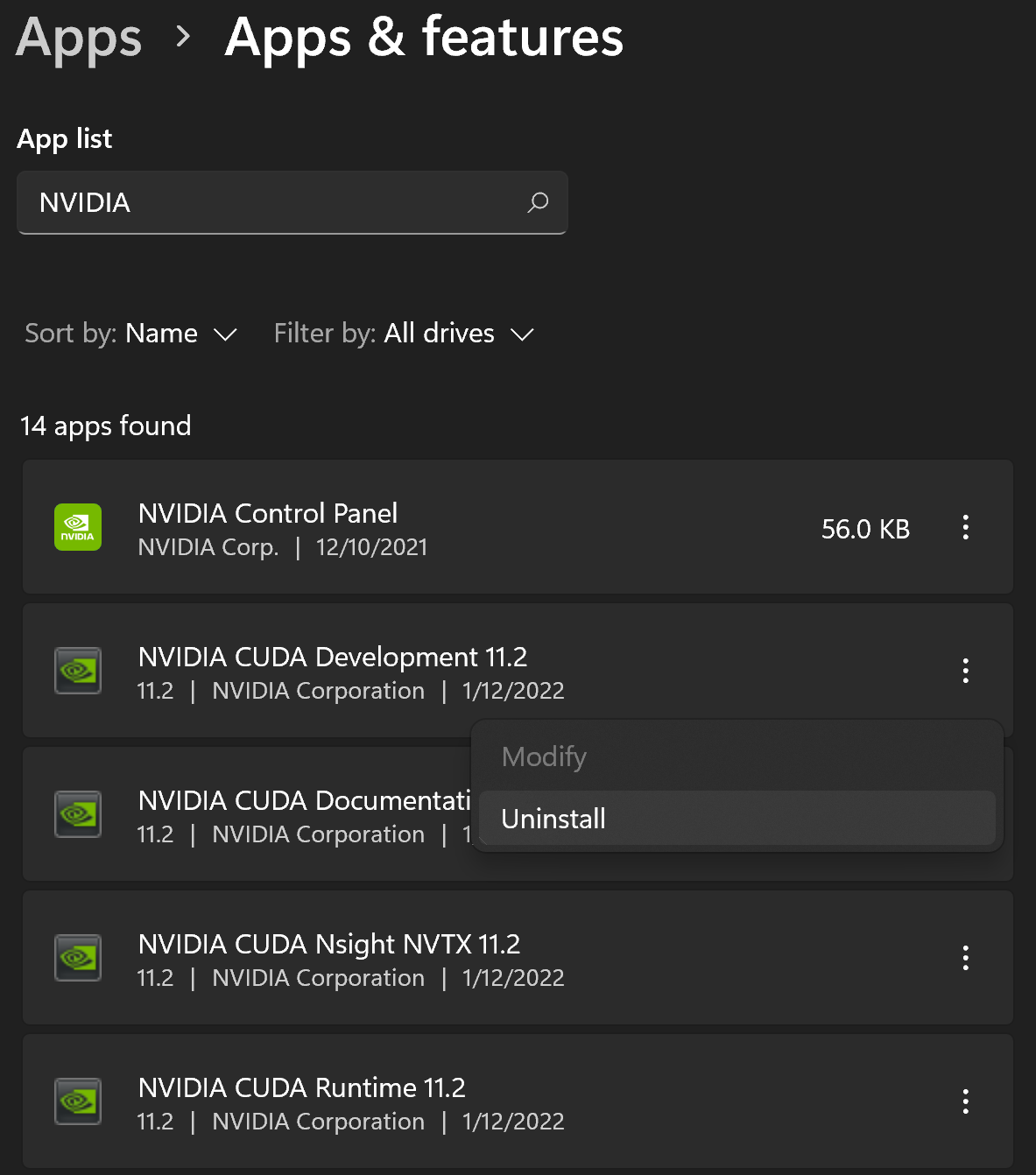The width and height of the screenshot is (1036, 1175).
Task: Click the NVIDIA CUDA Development 11.2 app icon
Action: [x=78, y=671]
